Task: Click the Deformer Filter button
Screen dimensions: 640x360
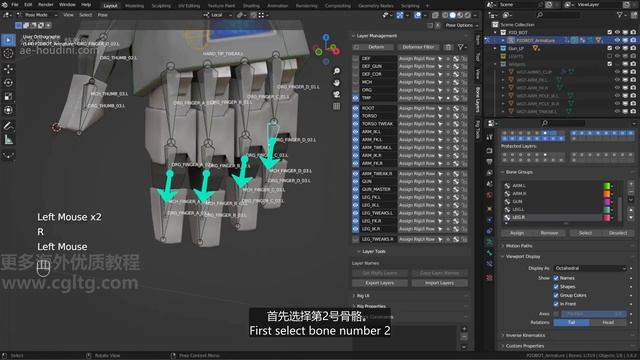Action: point(418,47)
